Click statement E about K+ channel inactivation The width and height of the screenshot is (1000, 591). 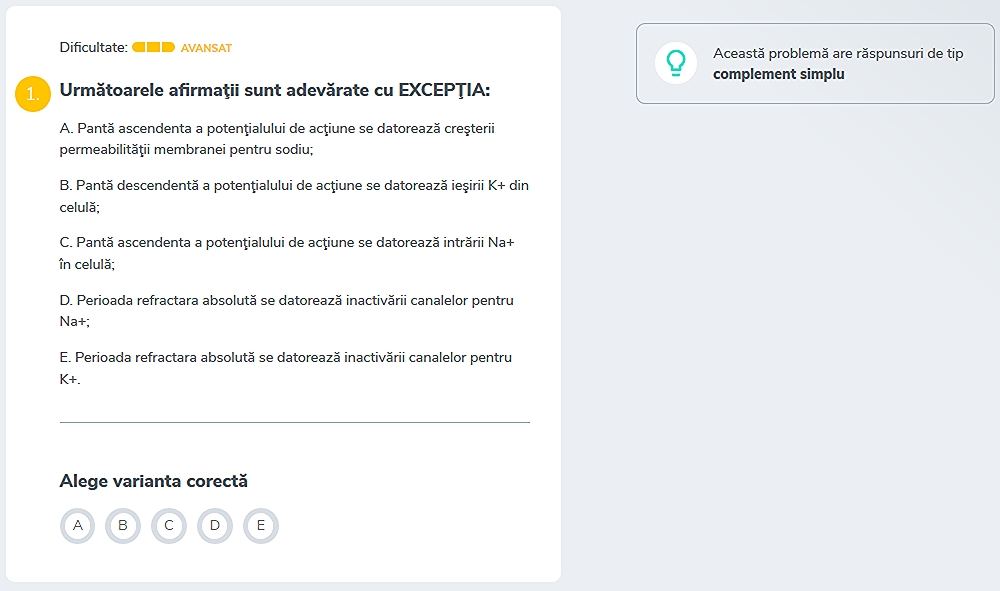(x=286, y=368)
